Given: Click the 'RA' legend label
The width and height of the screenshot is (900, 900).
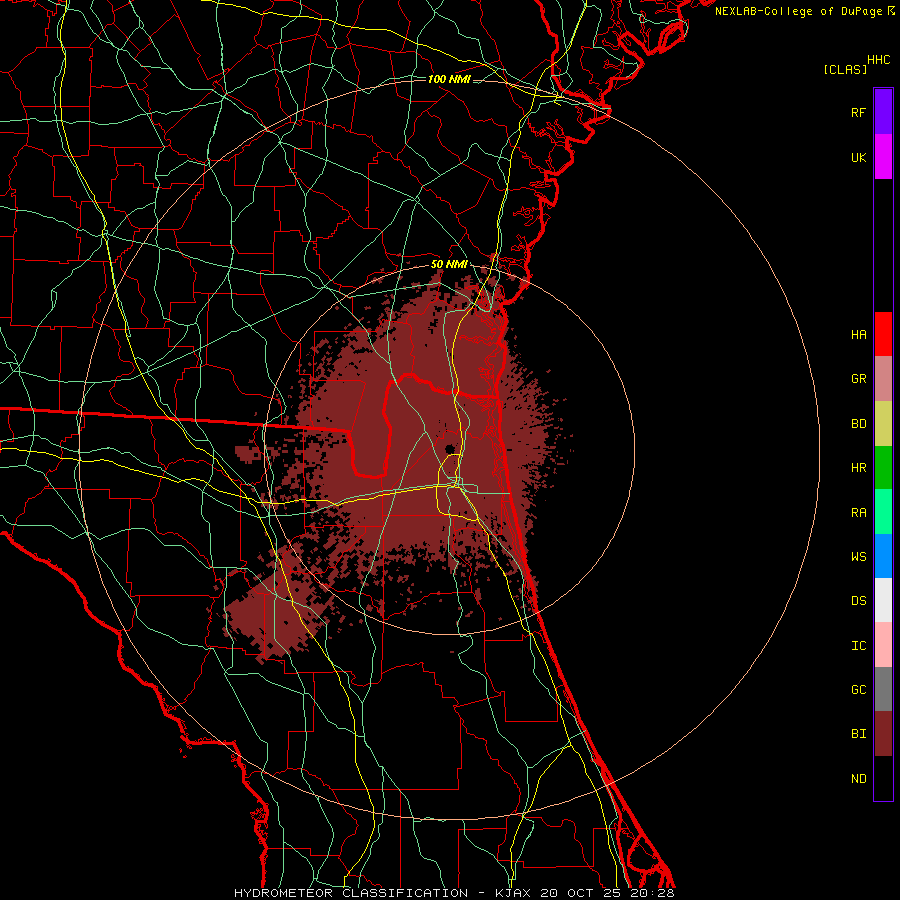Looking at the screenshot, I should (x=858, y=512).
